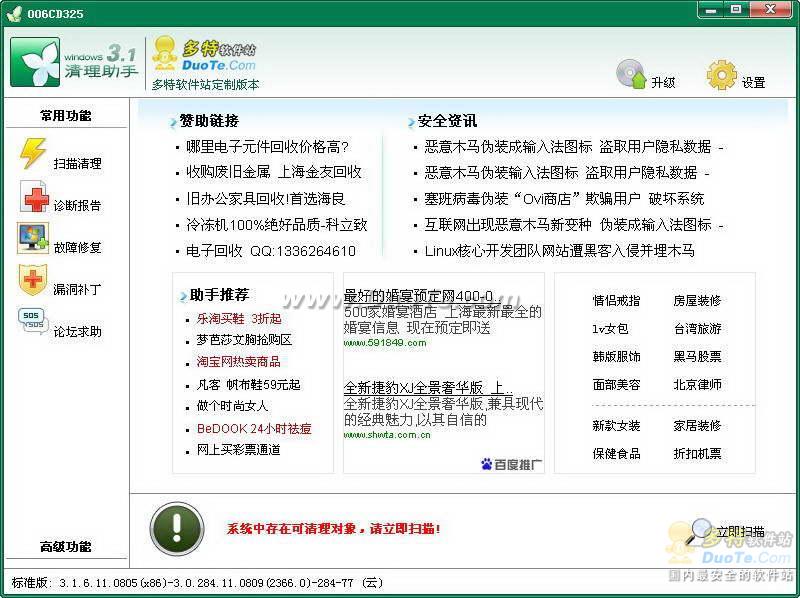Open 网上买彩票通道 link

[238, 450]
